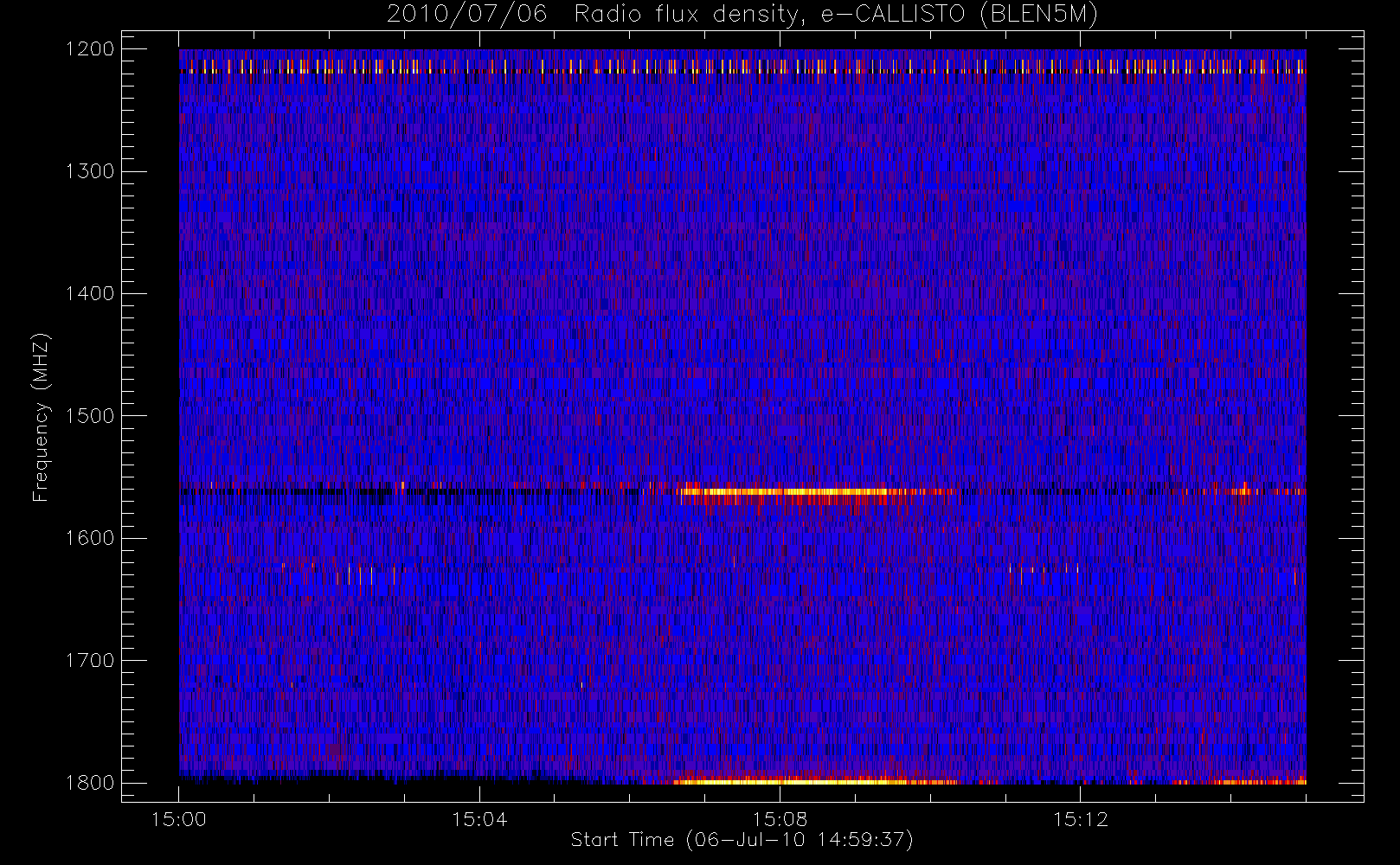The image size is (1400, 865).
Task: Click the 1800 frequency tick label
Action: [90, 783]
